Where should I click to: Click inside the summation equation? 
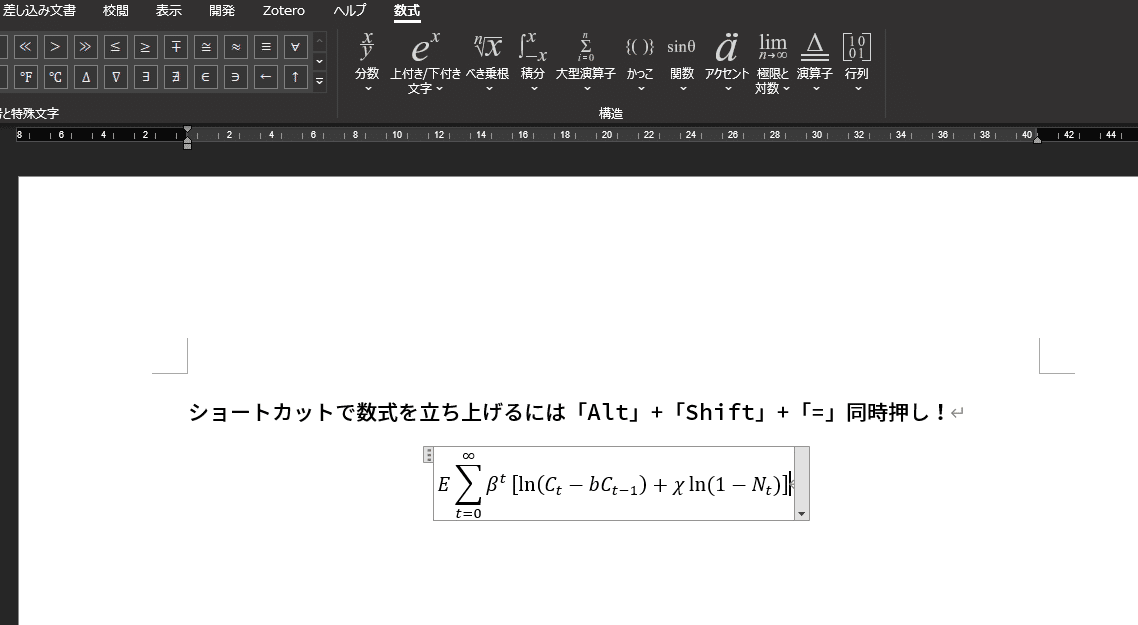[613, 484]
